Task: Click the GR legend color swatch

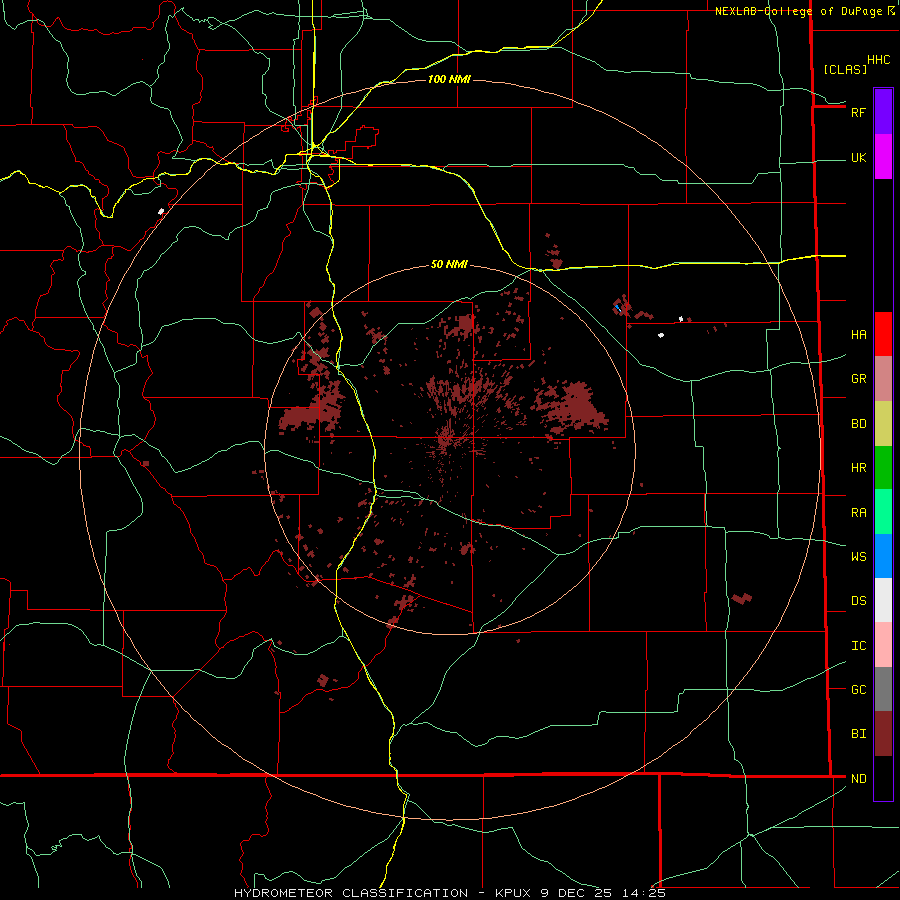Action: tap(883, 379)
